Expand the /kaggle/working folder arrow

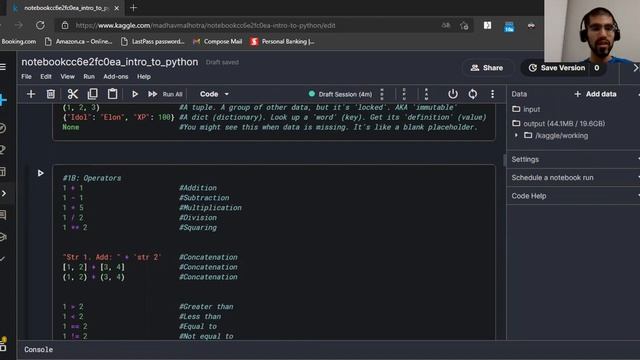coord(516,135)
